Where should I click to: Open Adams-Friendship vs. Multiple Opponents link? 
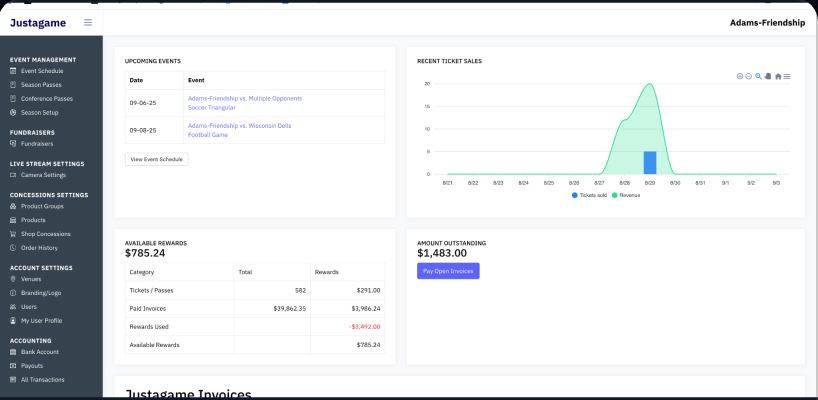point(245,99)
